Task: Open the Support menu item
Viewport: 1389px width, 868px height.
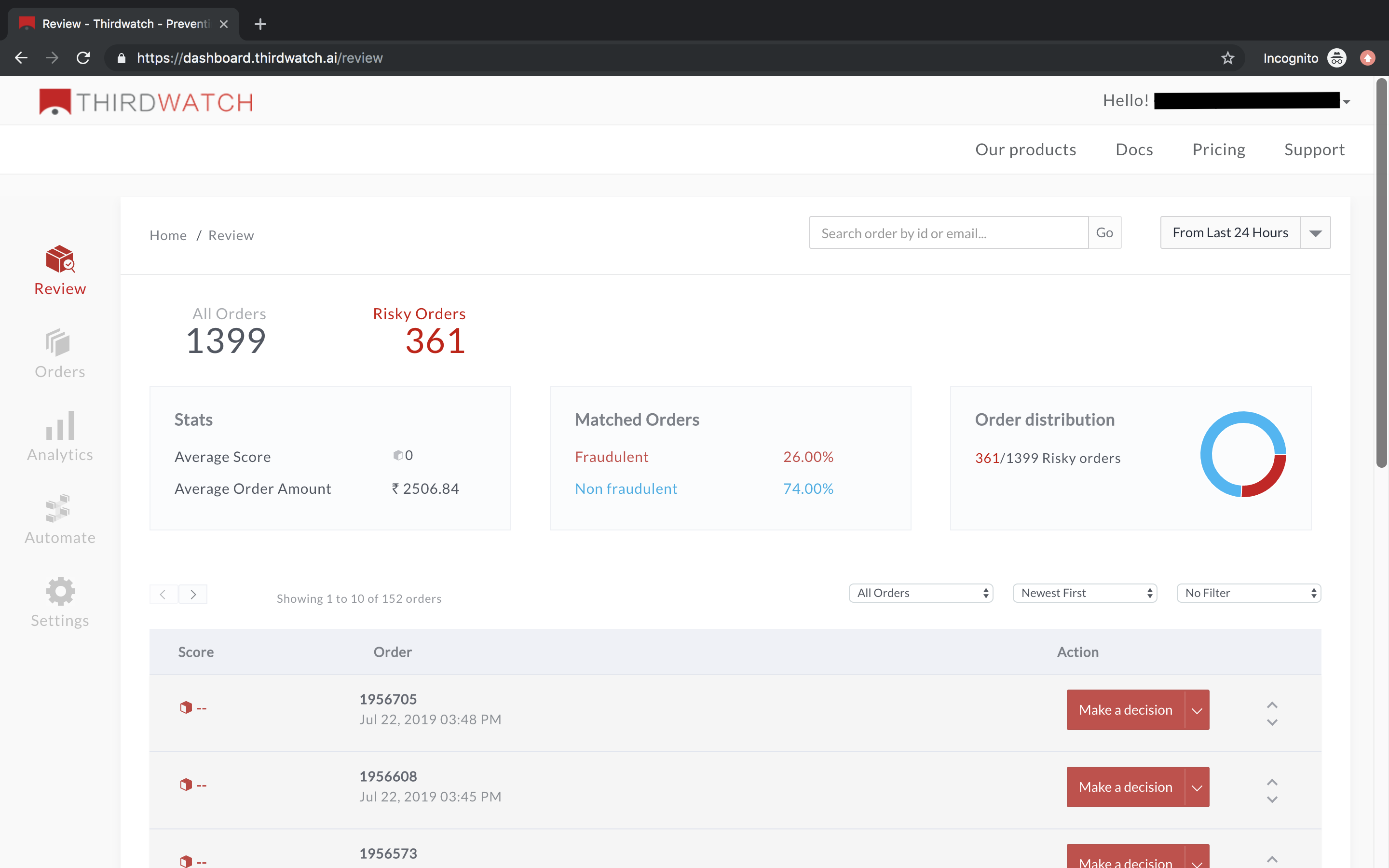Action: (x=1314, y=149)
